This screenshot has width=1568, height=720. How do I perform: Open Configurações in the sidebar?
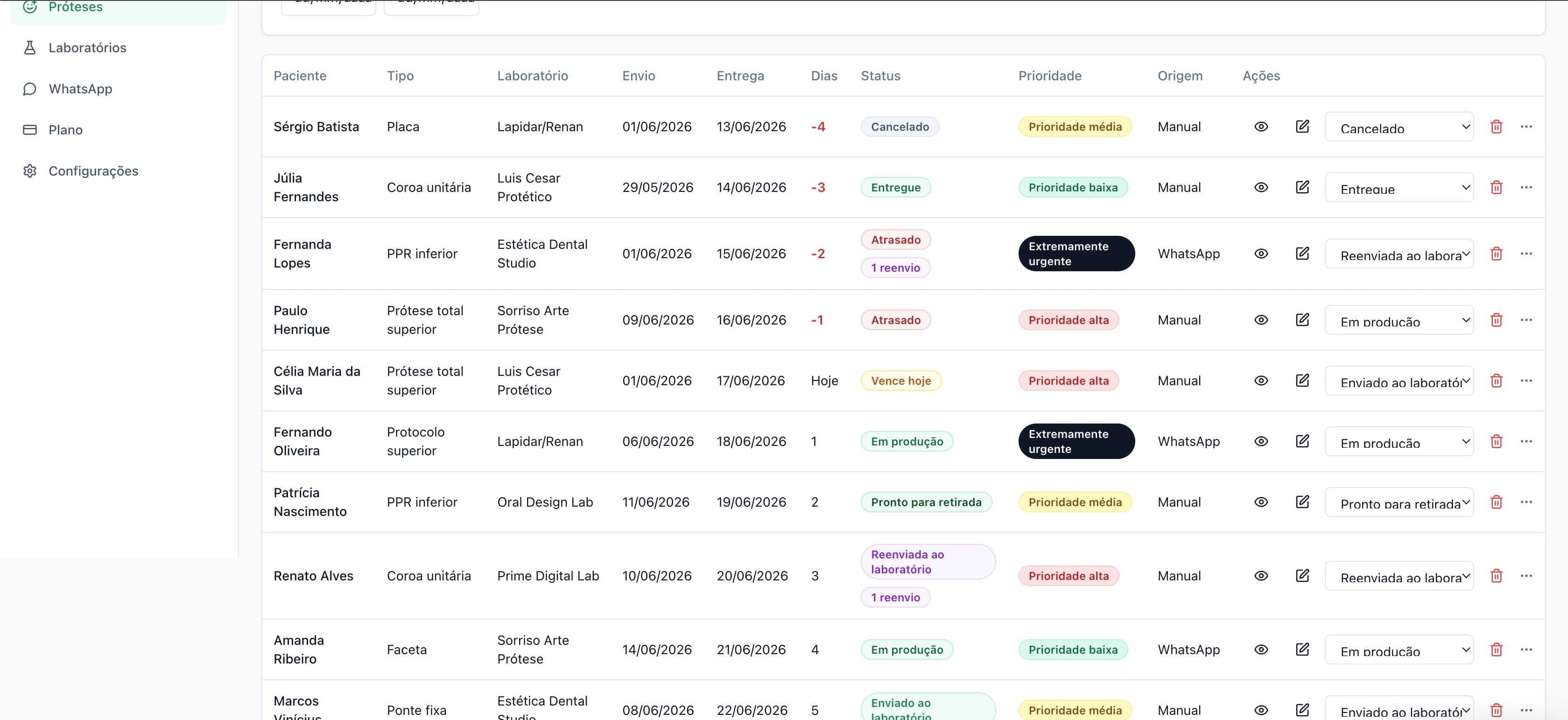pyautogui.click(x=119, y=171)
